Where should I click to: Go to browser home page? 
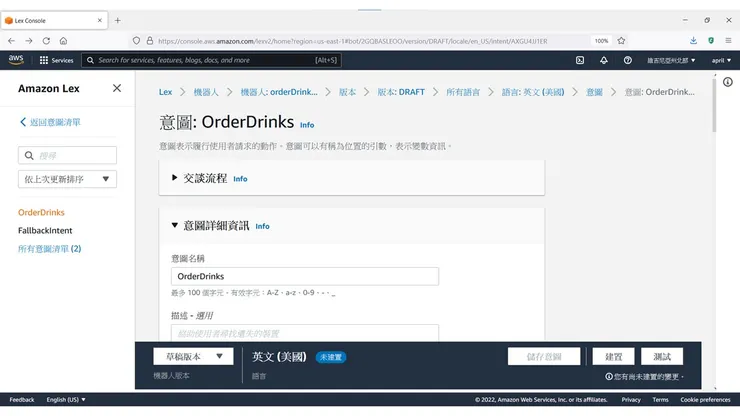point(63,41)
